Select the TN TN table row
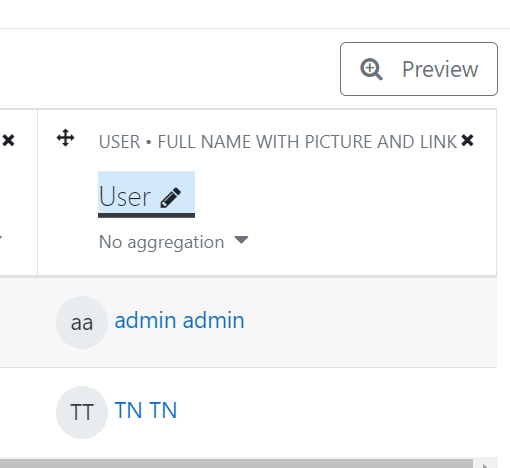510x468 pixels. click(248, 412)
